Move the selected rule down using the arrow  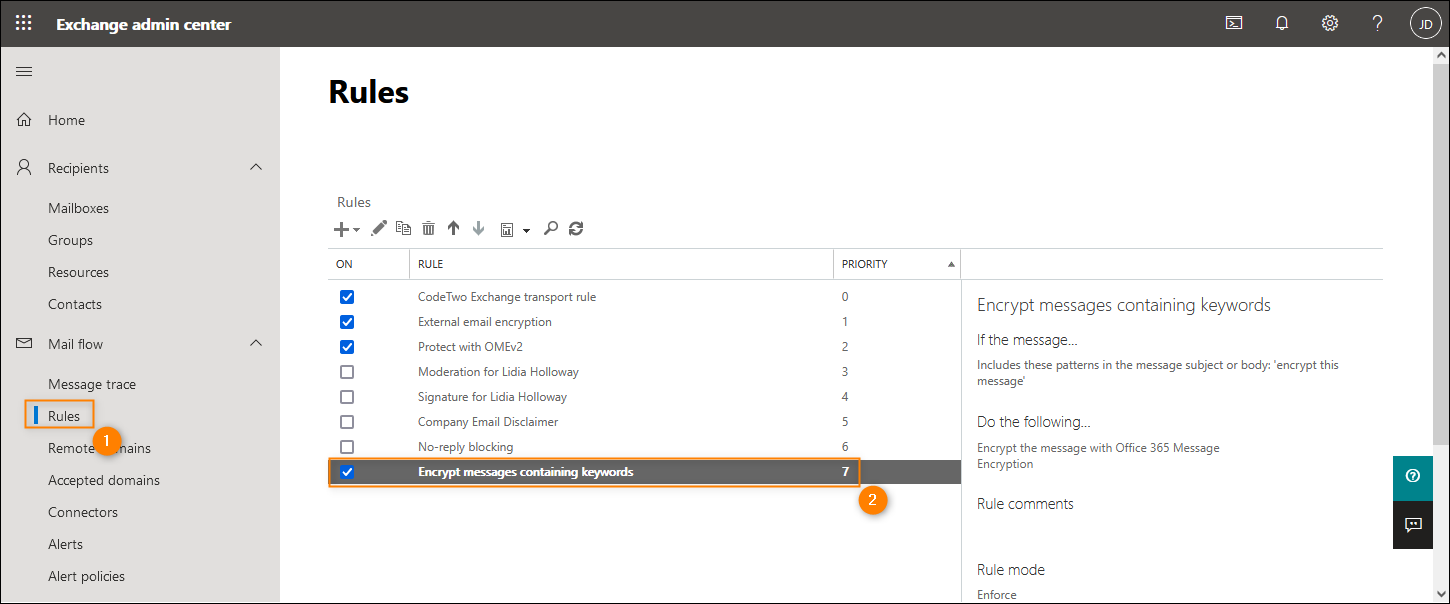tap(478, 228)
